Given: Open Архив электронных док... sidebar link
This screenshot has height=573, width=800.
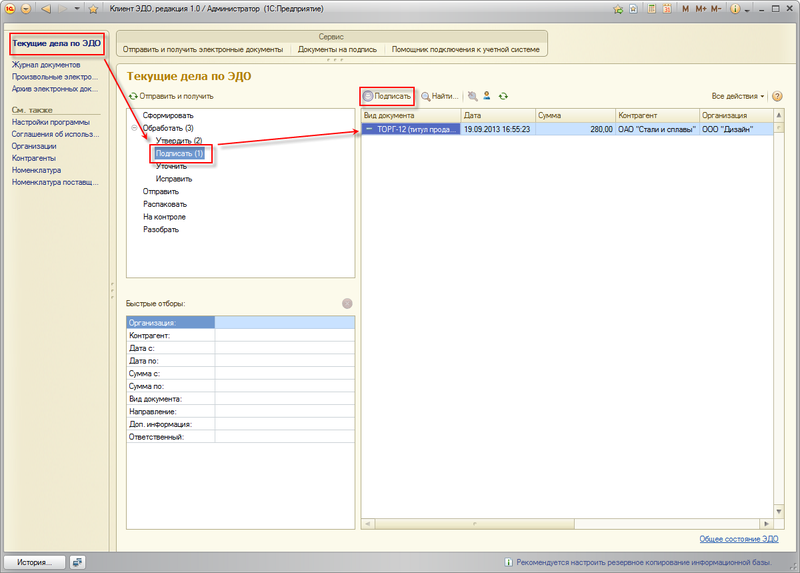Looking at the screenshot, I should point(55,89).
